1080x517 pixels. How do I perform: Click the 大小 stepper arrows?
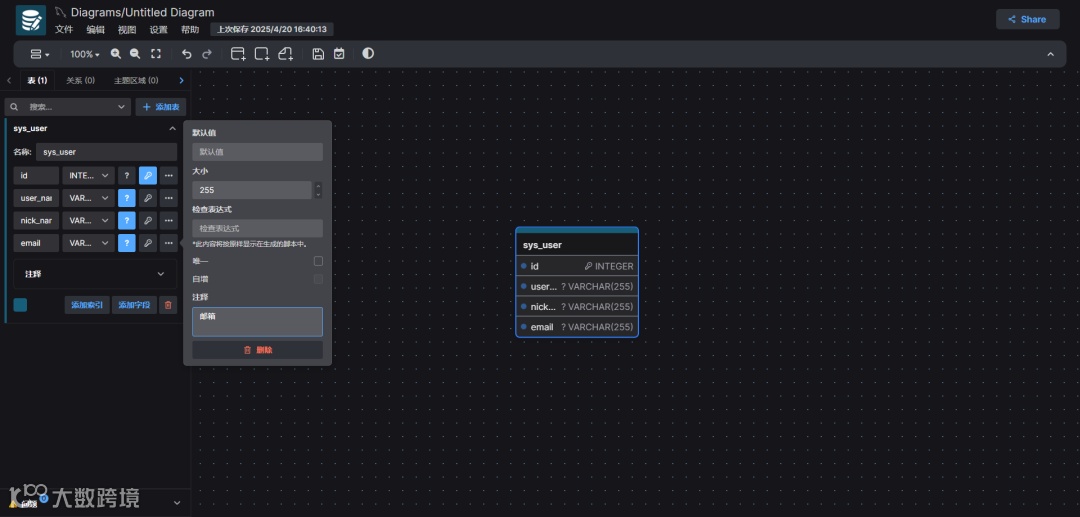318,190
